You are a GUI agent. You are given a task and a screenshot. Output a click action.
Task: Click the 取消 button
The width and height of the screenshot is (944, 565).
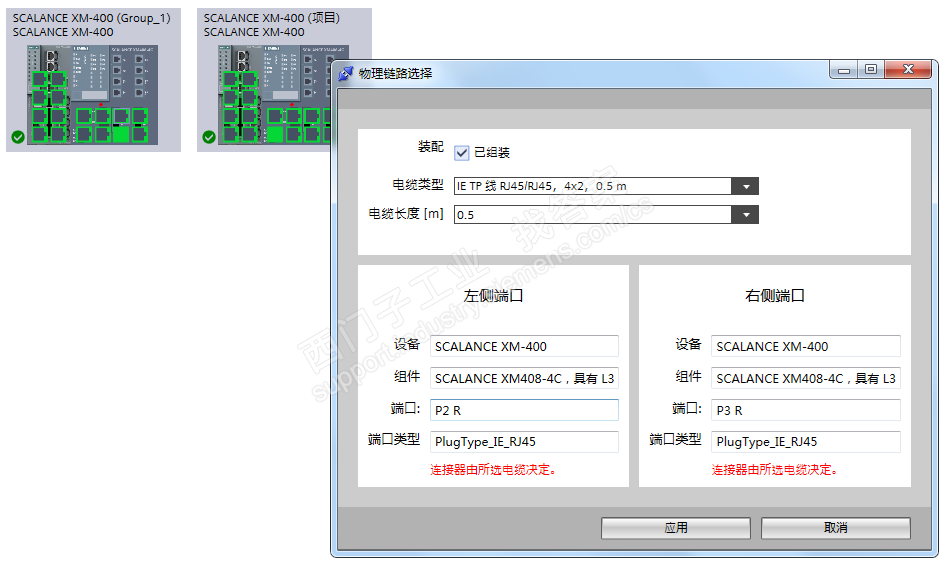click(836, 528)
